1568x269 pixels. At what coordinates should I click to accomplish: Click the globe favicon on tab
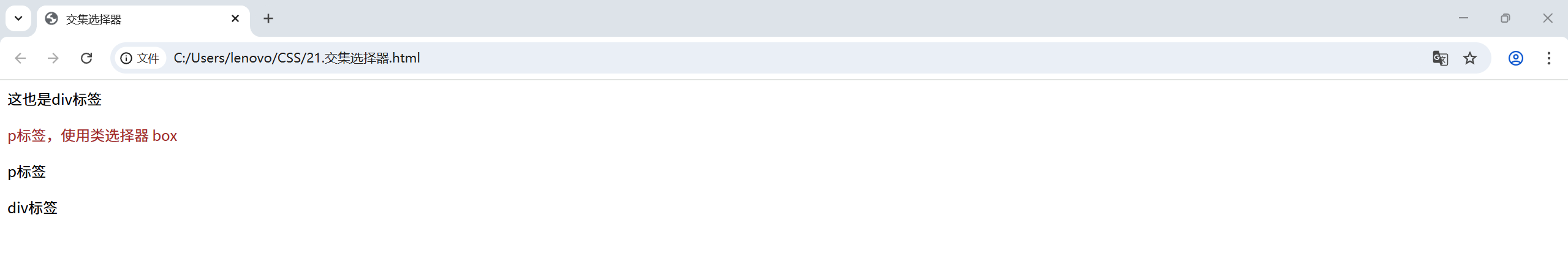coord(51,19)
